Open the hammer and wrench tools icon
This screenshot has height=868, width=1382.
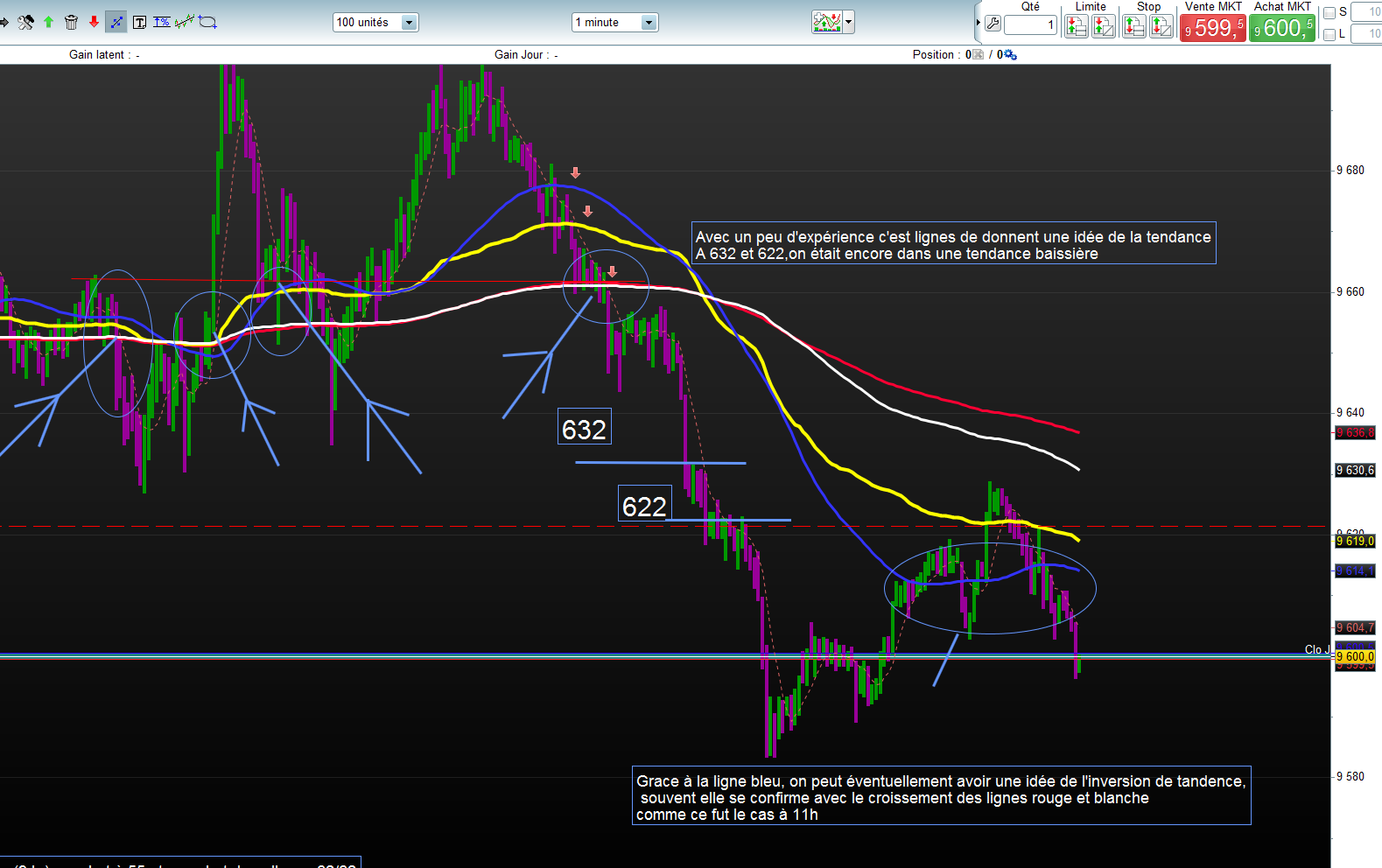[x=26, y=22]
